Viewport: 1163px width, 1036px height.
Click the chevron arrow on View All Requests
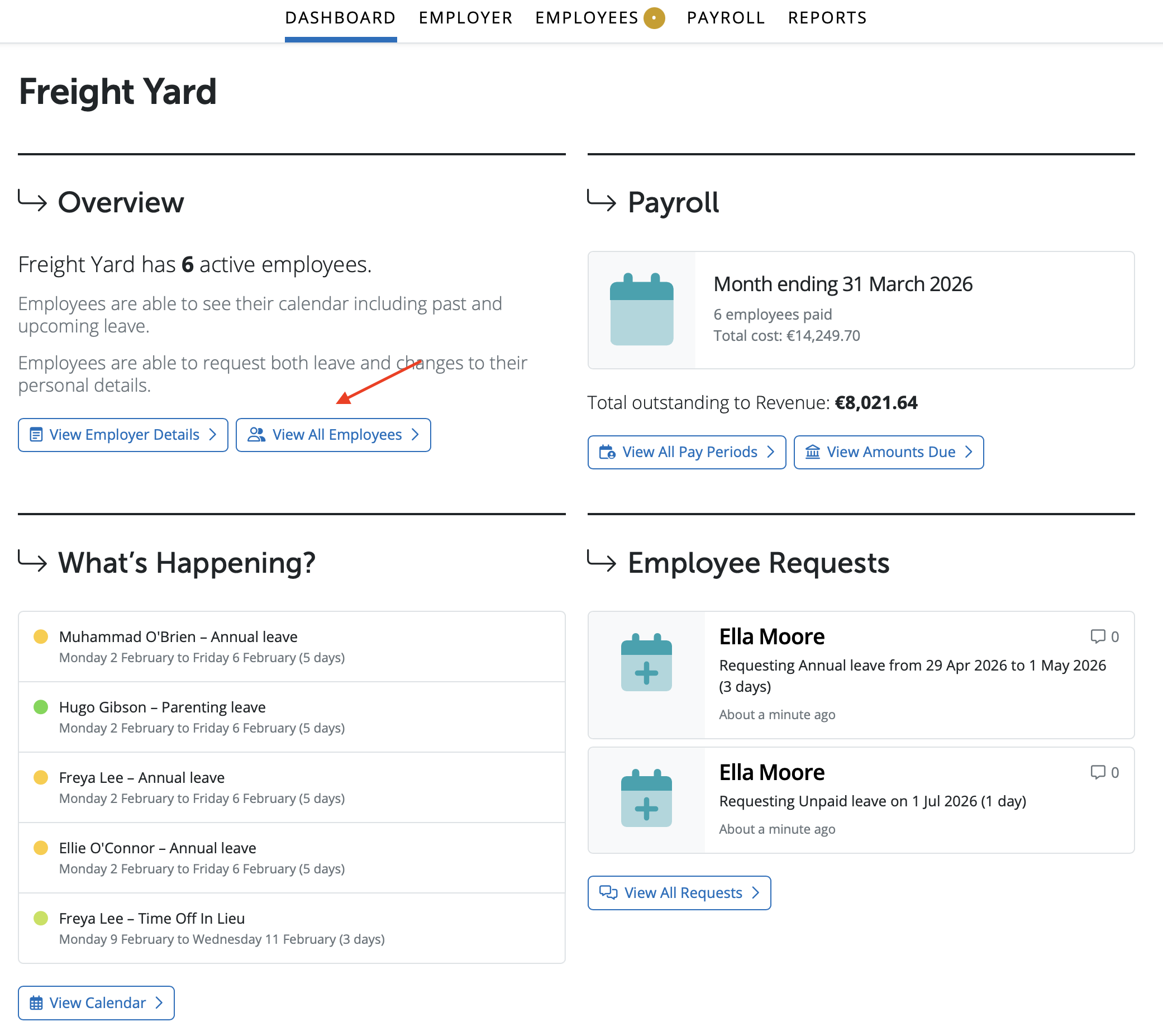(756, 892)
